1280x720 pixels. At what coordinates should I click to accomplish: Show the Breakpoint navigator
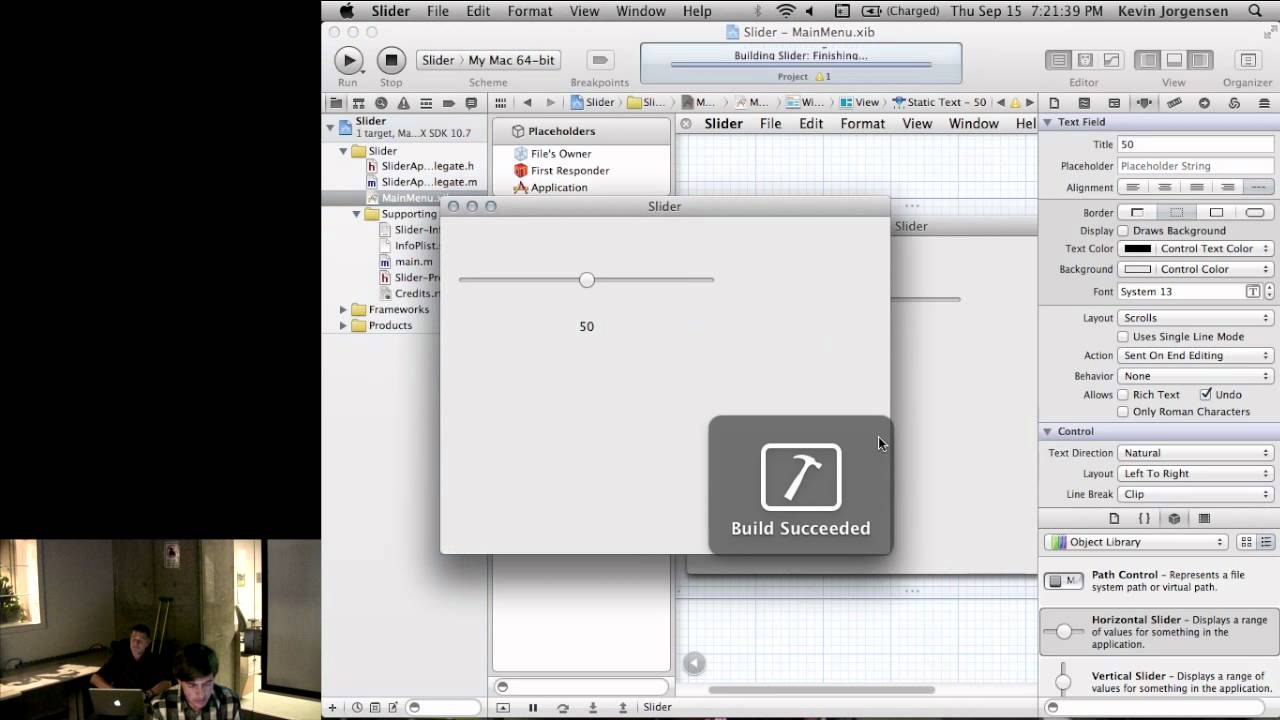click(449, 103)
